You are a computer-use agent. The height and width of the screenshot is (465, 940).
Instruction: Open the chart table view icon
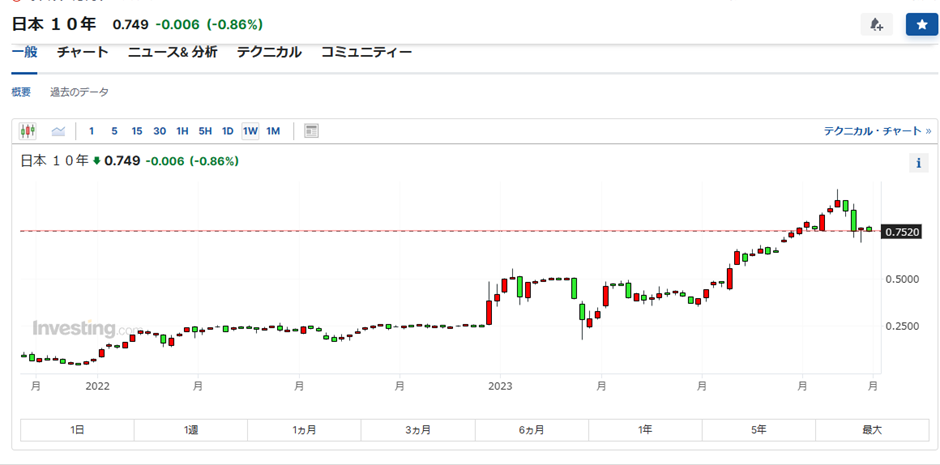(x=311, y=131)
